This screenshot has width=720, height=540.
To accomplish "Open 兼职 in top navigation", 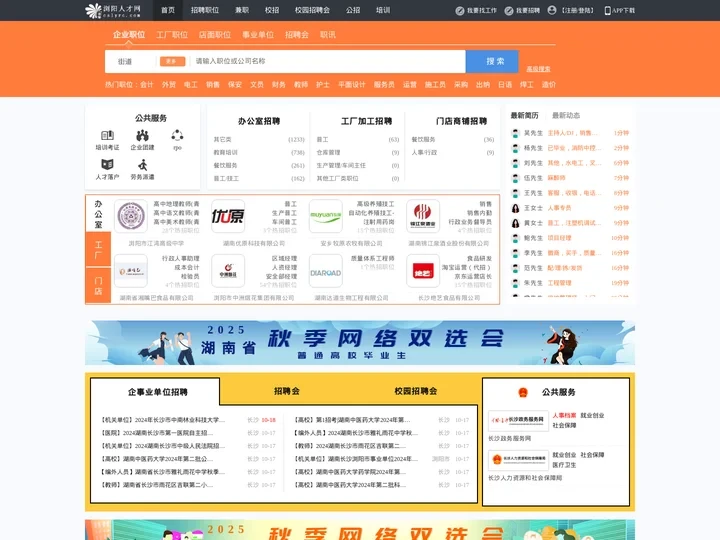I will coord(242,10).
